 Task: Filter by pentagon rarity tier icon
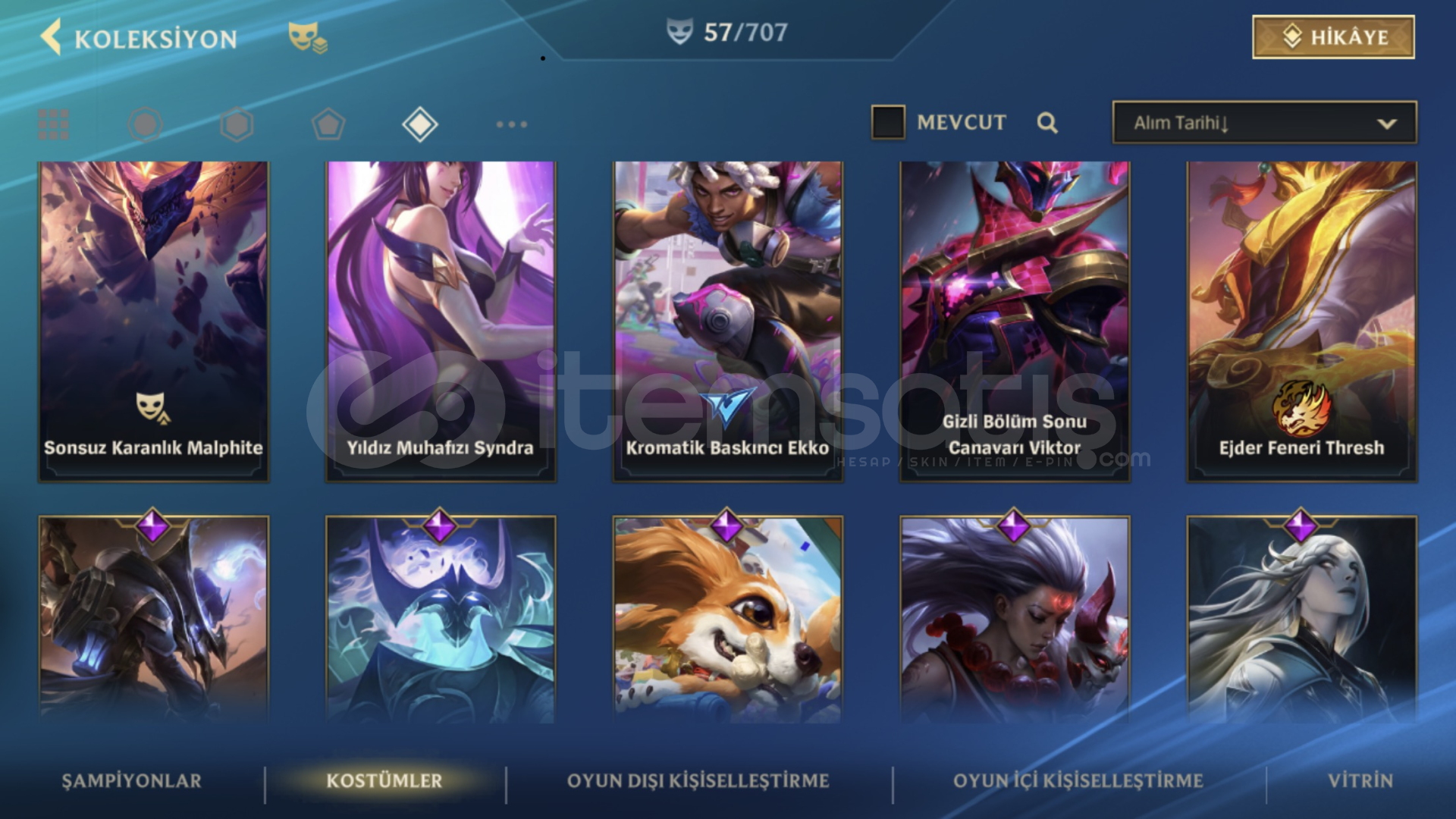(328, 124)
